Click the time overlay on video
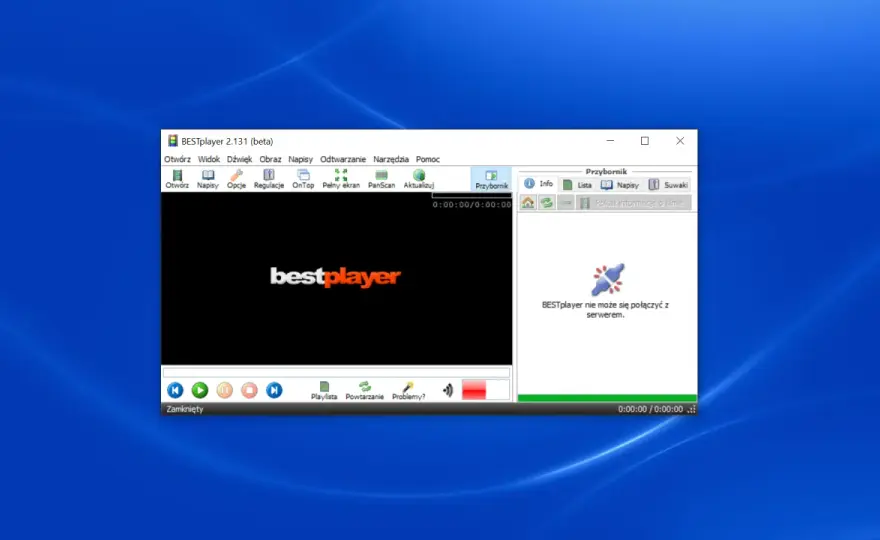The height and width of the screenshot is (540, 880). [x=471, y=205]
